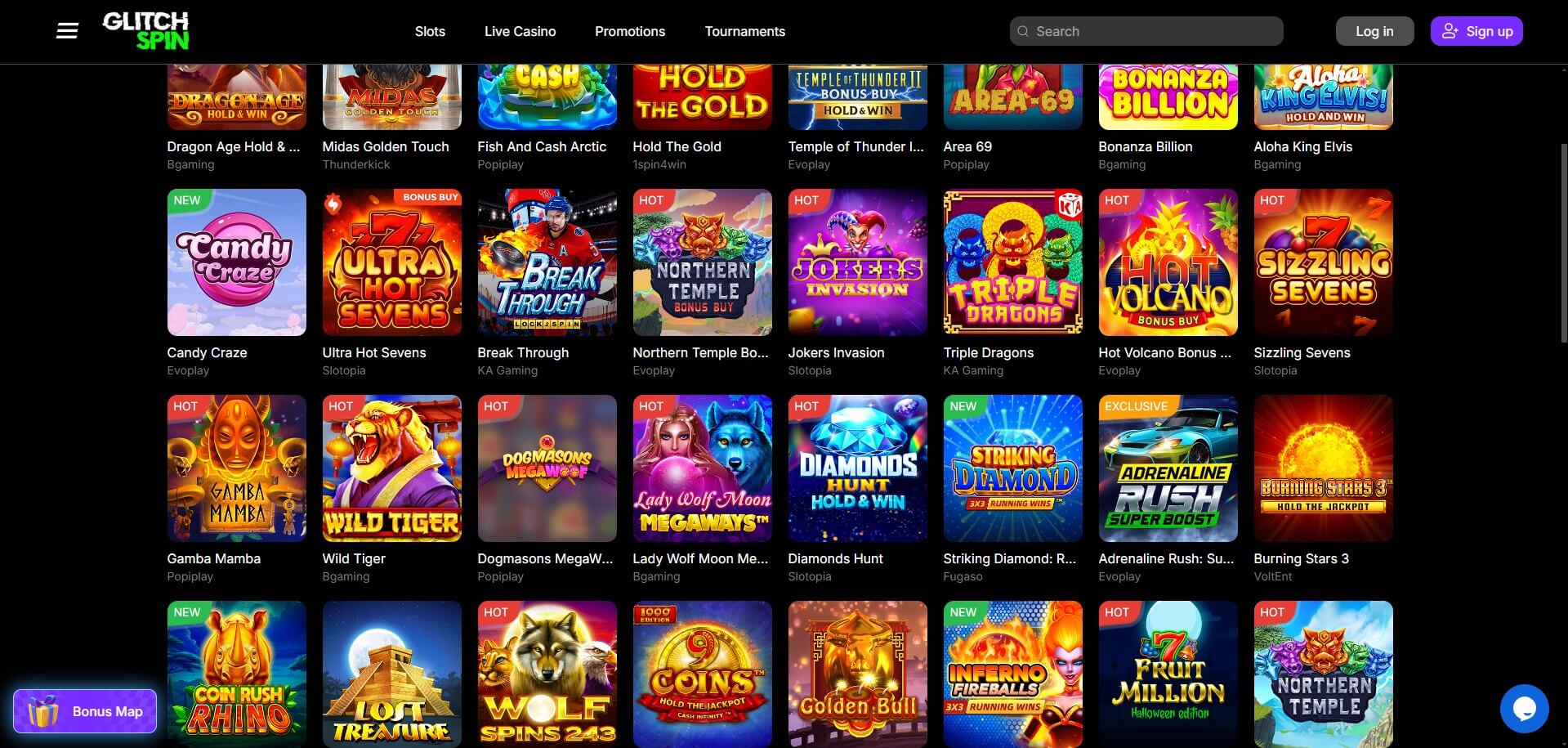The height and width of the screenshot is (748, 1568).
Task: Go to Live Casino section
Action: (x=520, y=31)
